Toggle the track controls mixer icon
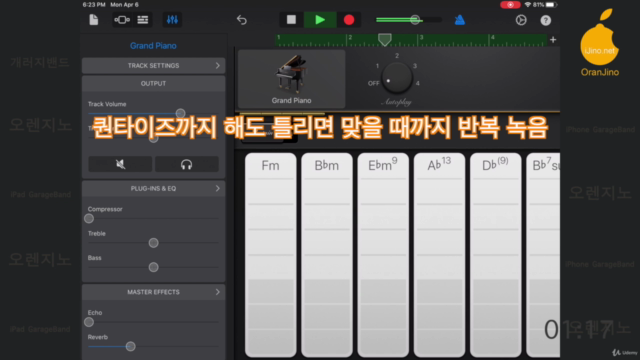 click(x=172, y=20)
